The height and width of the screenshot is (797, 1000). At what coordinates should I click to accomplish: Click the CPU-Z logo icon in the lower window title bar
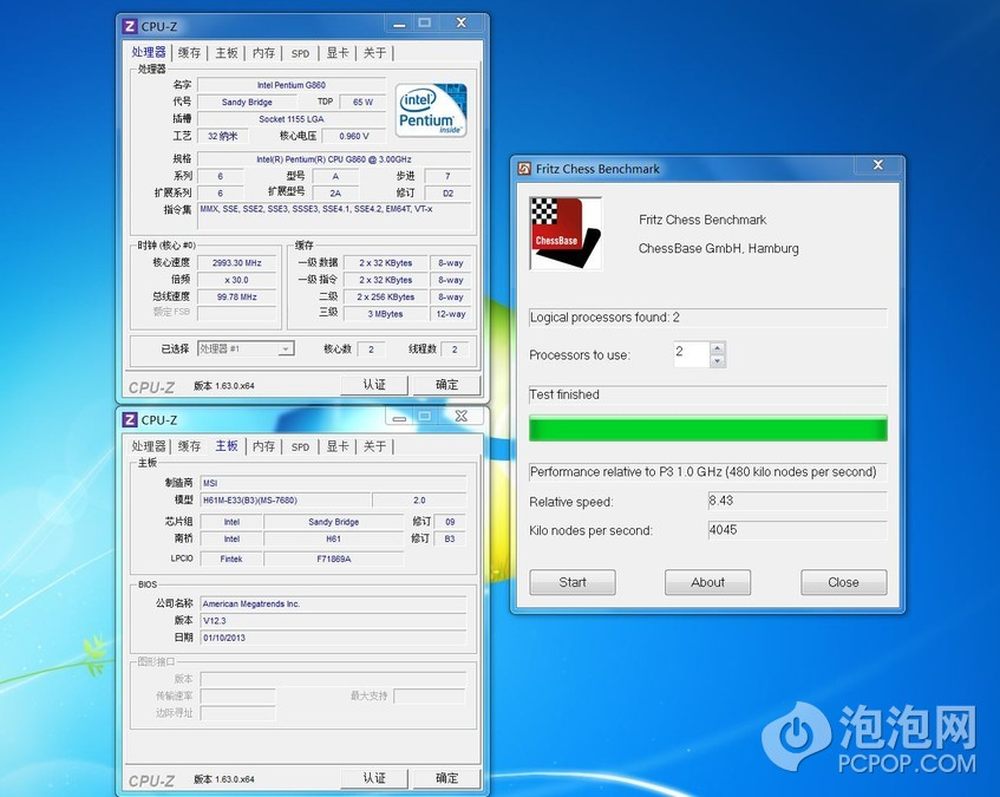[129, 420]
